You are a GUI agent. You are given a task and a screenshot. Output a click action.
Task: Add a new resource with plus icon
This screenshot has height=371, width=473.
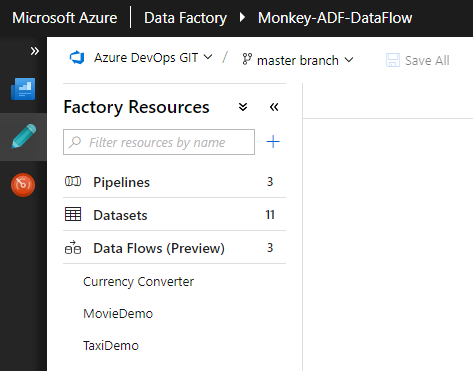coord(273,142)
